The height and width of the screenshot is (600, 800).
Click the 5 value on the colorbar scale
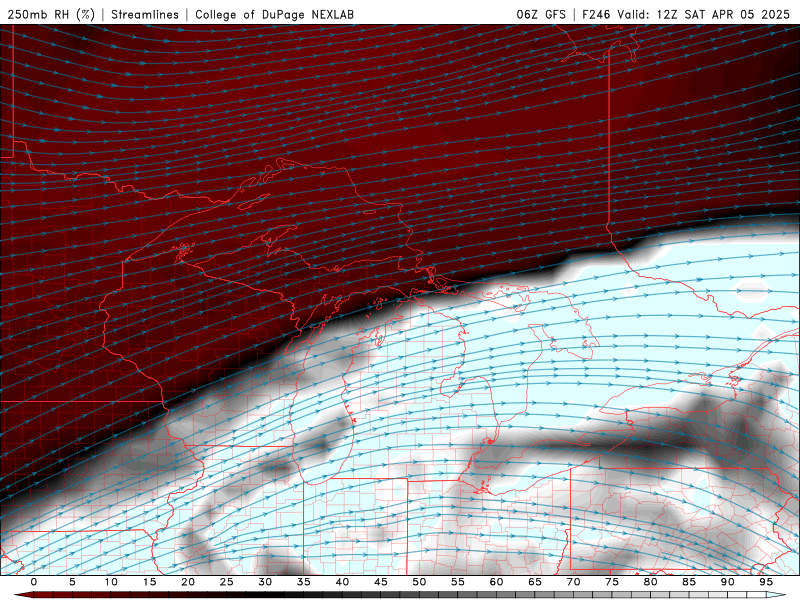72,582
